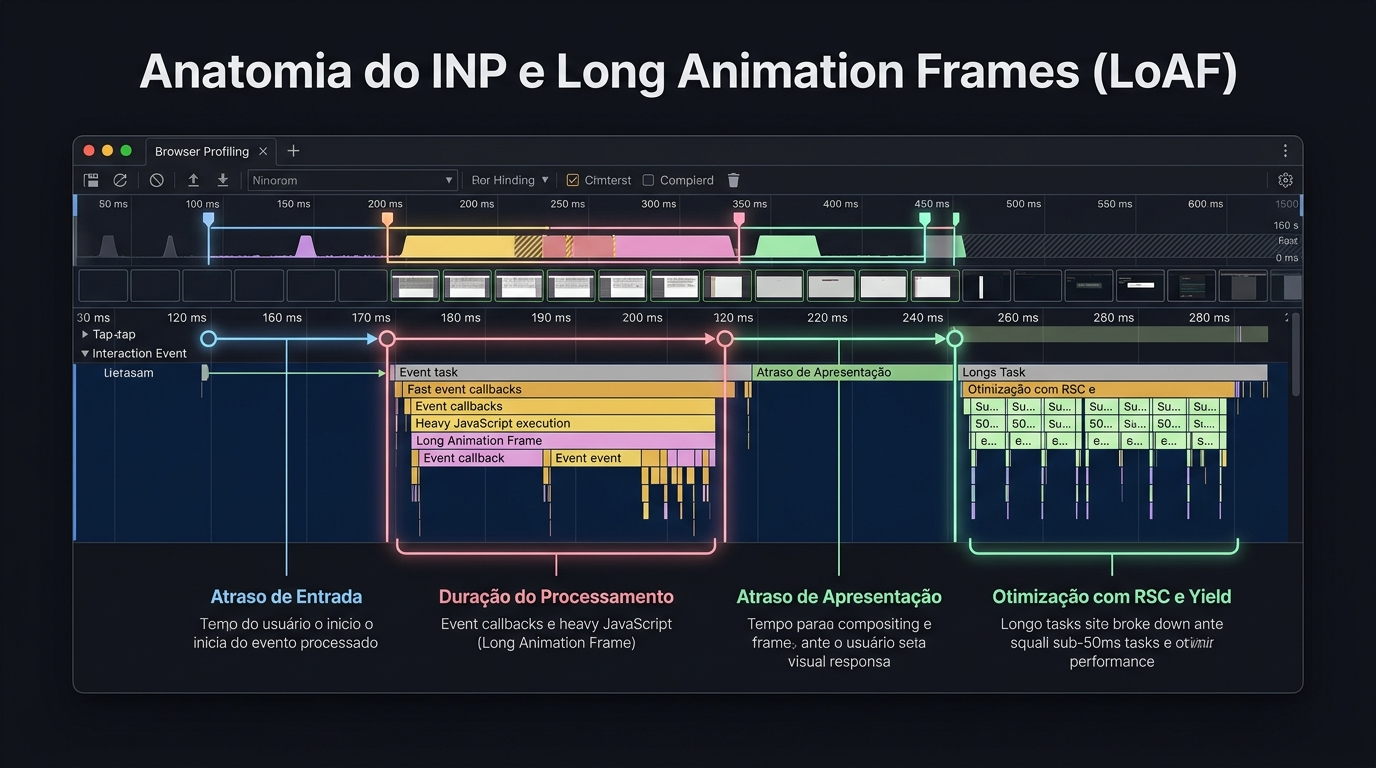Image resolution: width=1376 pixels, height=768 pixels.
Task: Select the Atraso de Apresentação green bar
Action: 853,372
